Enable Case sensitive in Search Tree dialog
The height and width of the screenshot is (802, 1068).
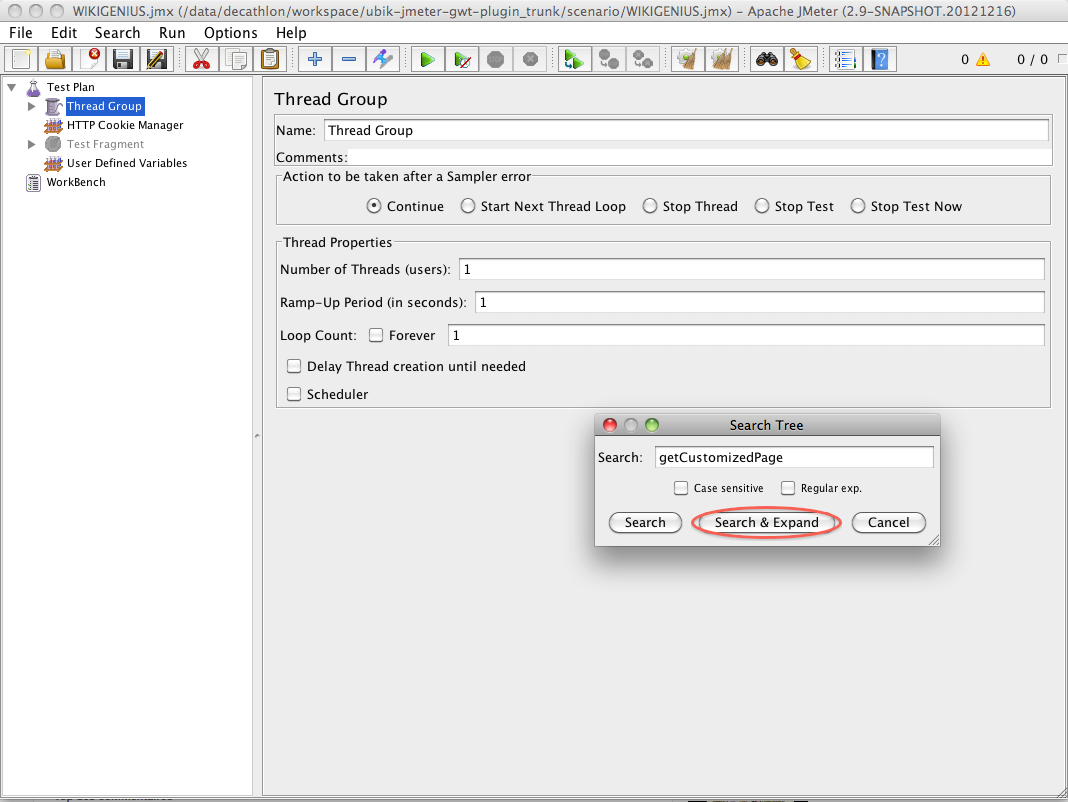(x=681, y=488)
